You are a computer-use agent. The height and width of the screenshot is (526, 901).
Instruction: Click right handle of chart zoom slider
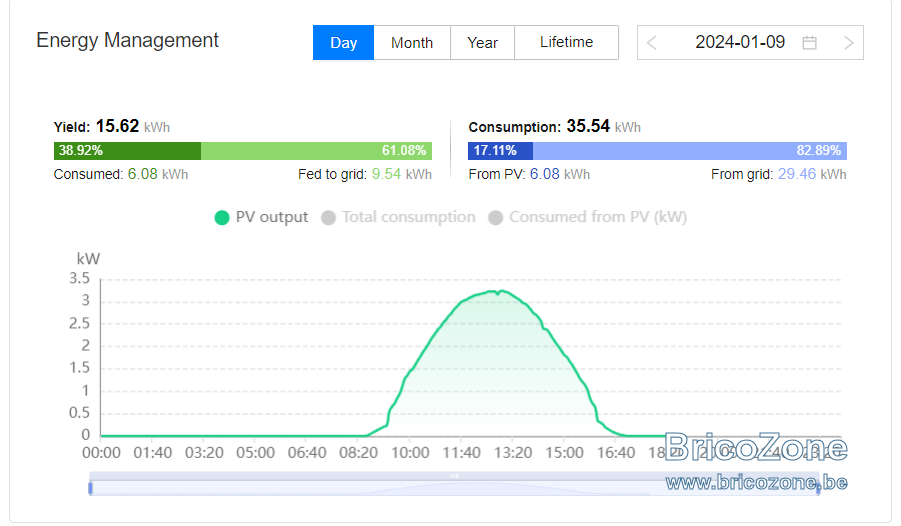coord(818,488)
